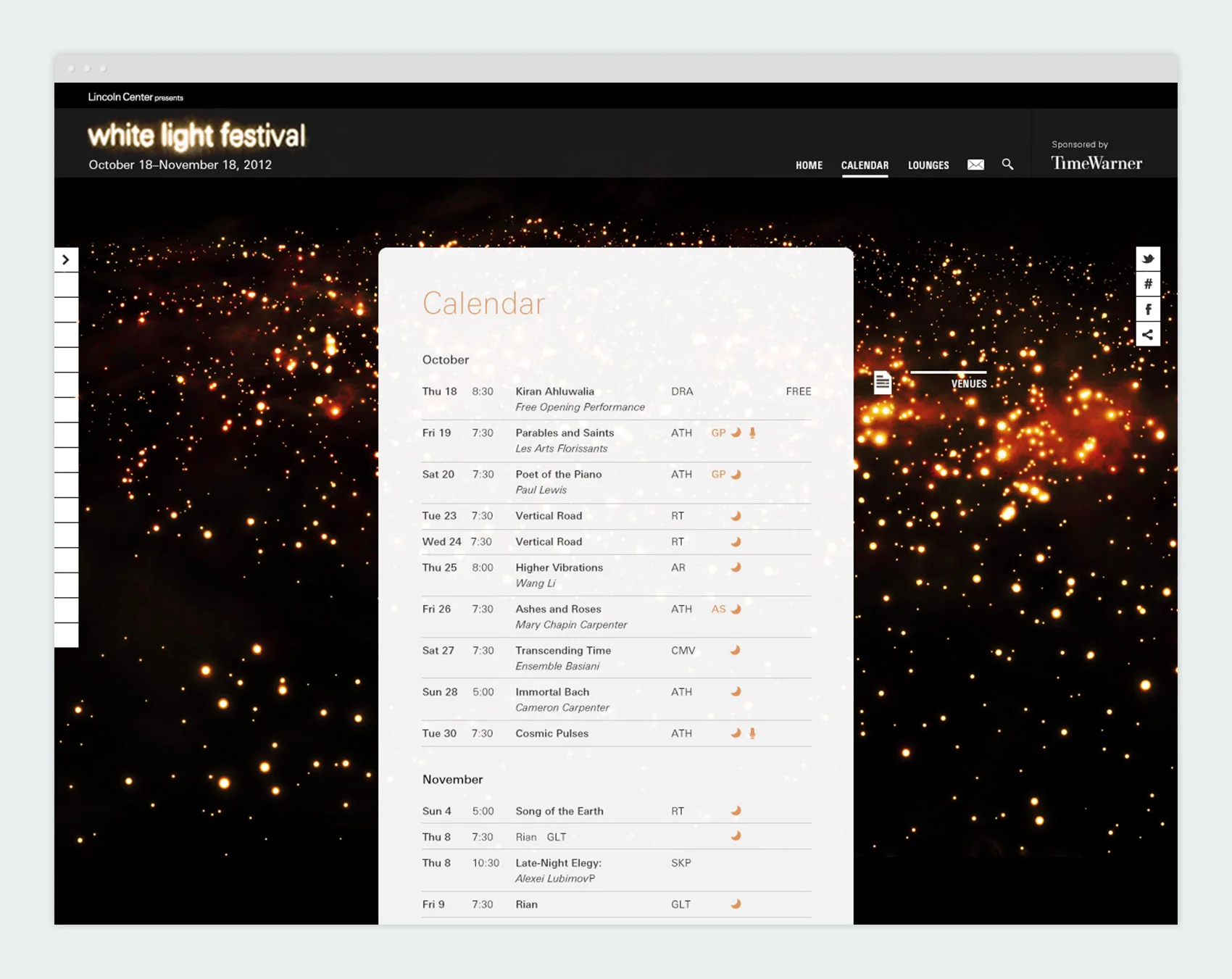Viewport: 1232px width, 979px height.
Task: Click the document icon beside Venues
Action: tap(882, 382)
